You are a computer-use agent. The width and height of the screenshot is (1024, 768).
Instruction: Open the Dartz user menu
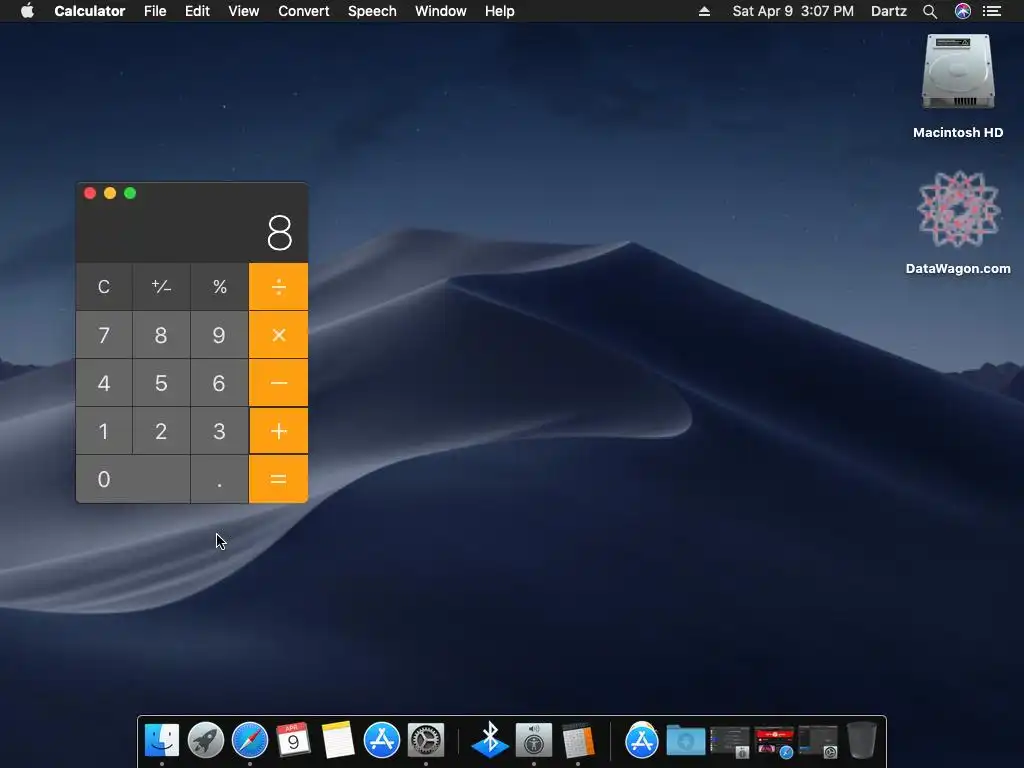(889, 11)
